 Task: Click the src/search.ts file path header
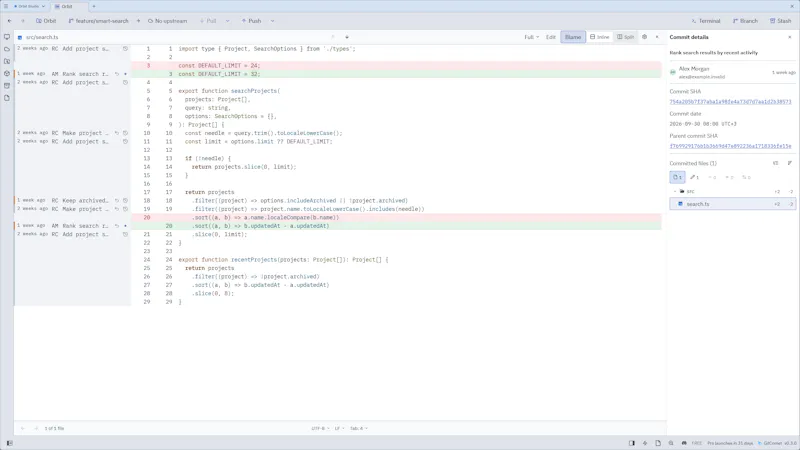pos(42,37)
